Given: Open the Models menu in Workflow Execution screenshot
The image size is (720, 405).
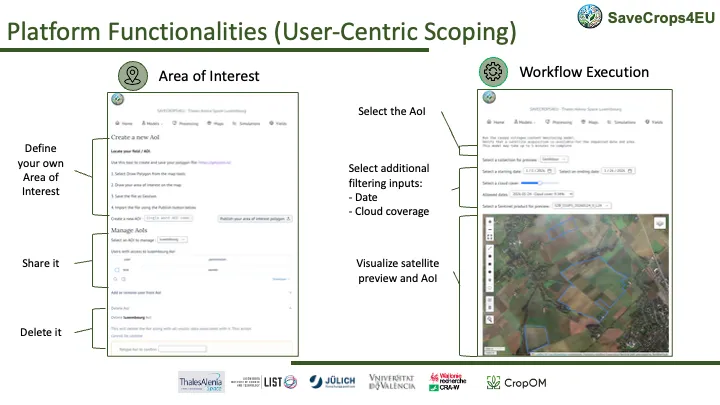Looking at the screenshot, I should [524, 122].
